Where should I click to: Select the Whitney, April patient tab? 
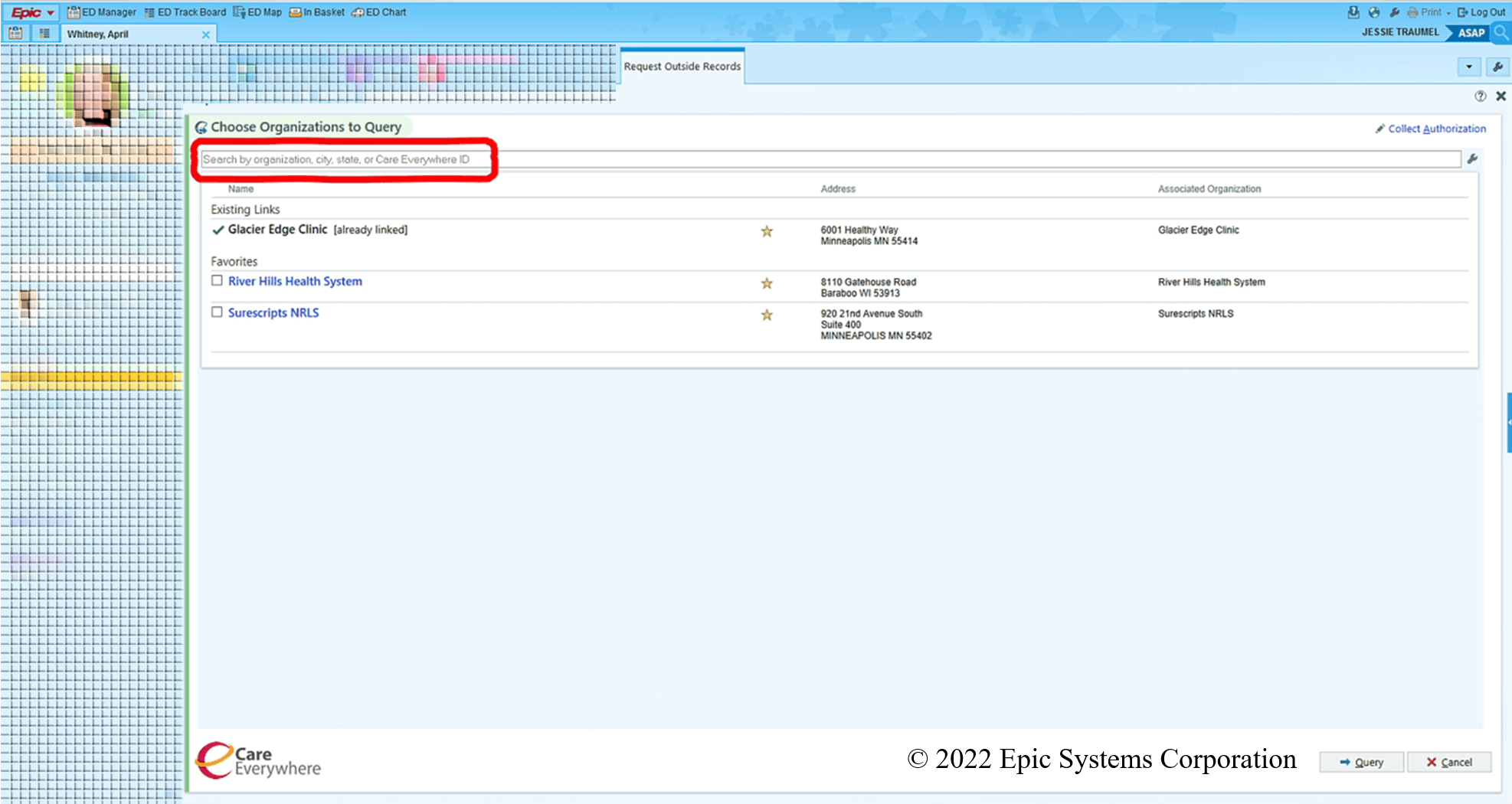point(98,34)
